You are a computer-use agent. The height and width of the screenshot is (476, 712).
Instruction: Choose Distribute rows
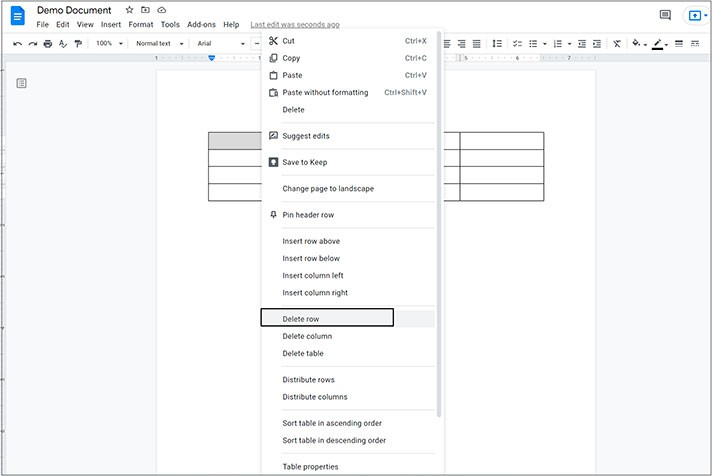[x=348, y=380]
